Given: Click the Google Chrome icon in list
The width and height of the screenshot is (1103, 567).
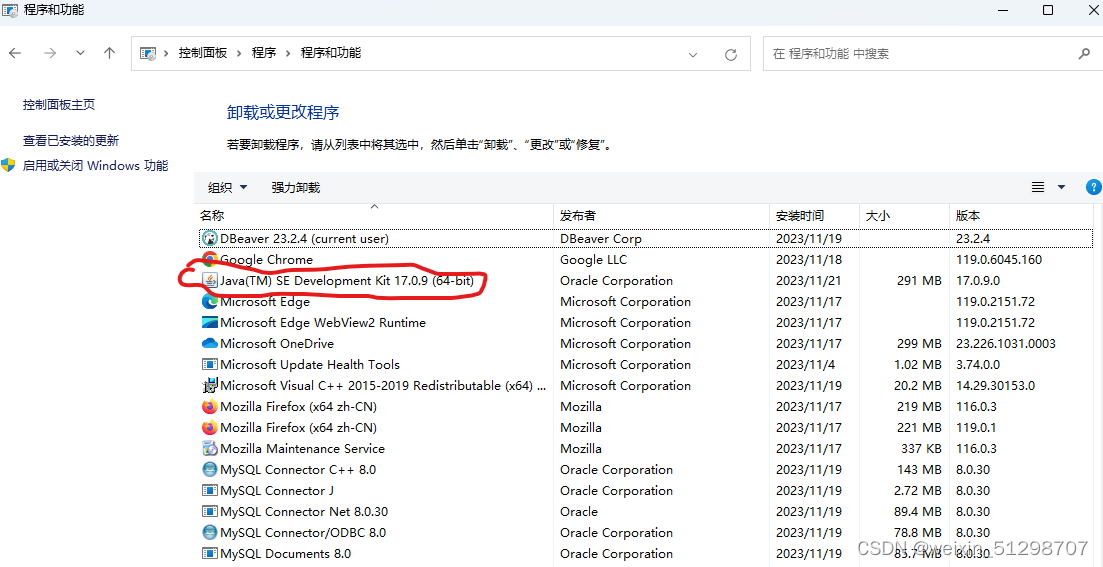Looking at the screenshot, I should 210,260.
